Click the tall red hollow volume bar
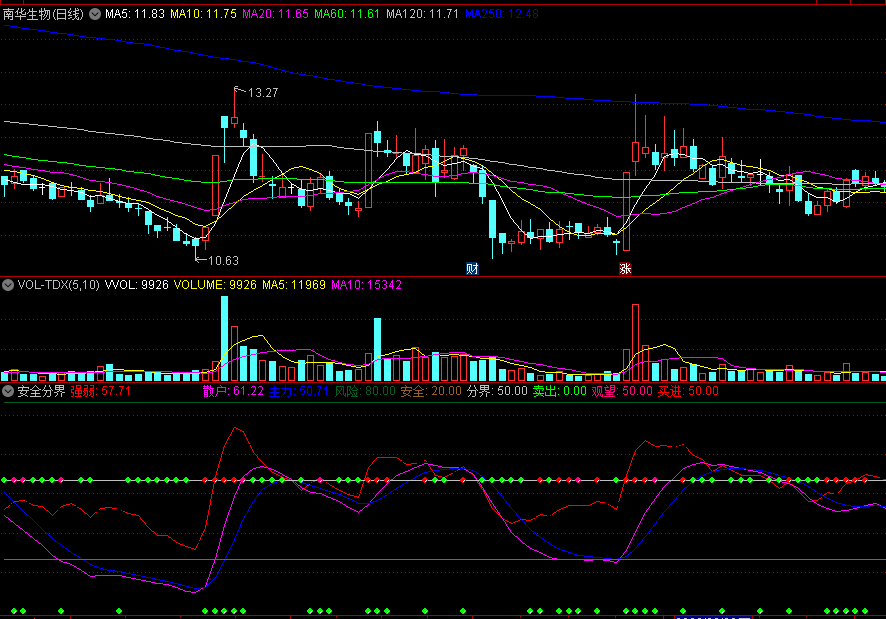This screenshot has height=619, width=886. (x=635, y=342)
